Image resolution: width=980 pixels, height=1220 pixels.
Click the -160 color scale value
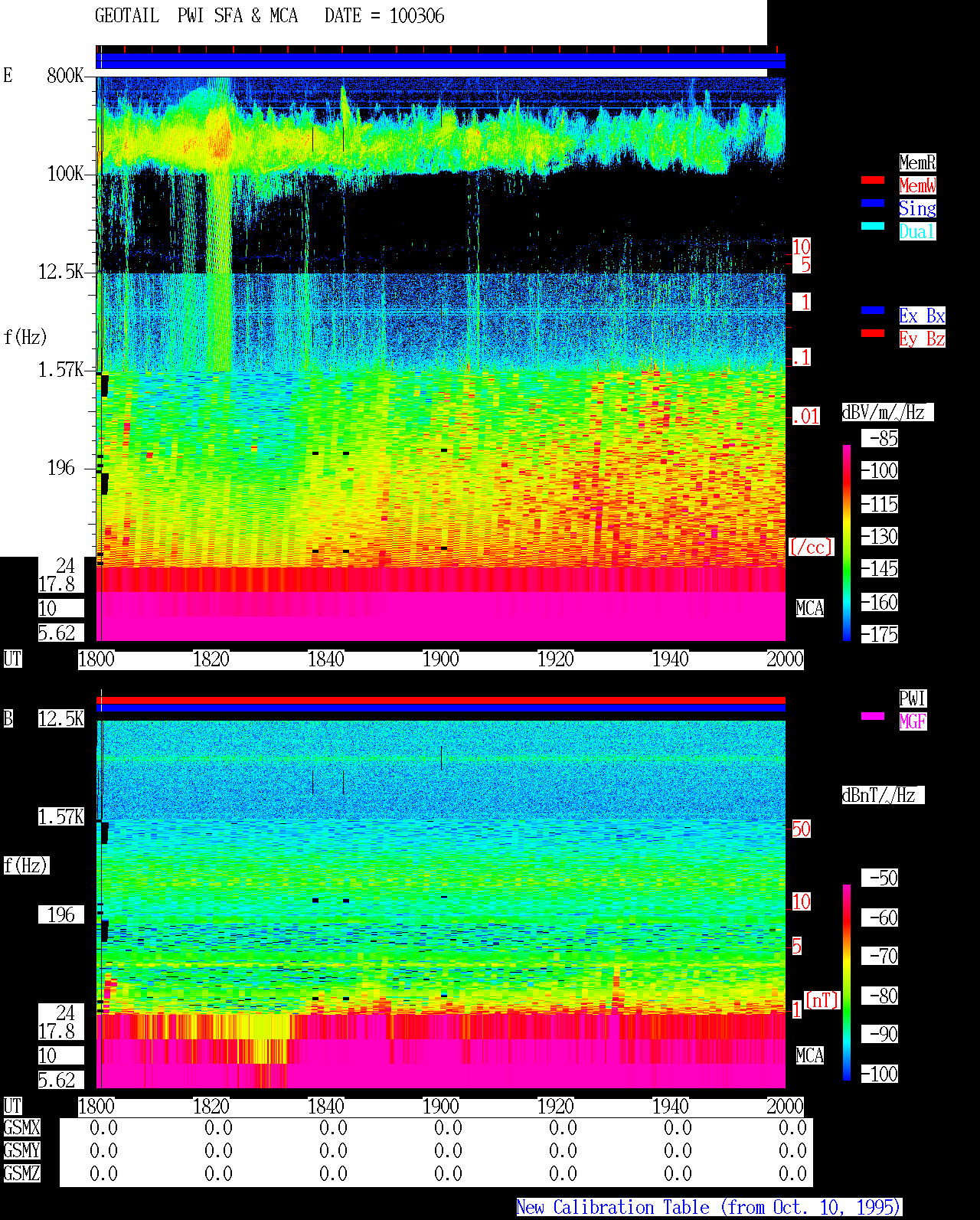[x=880, y=602]
